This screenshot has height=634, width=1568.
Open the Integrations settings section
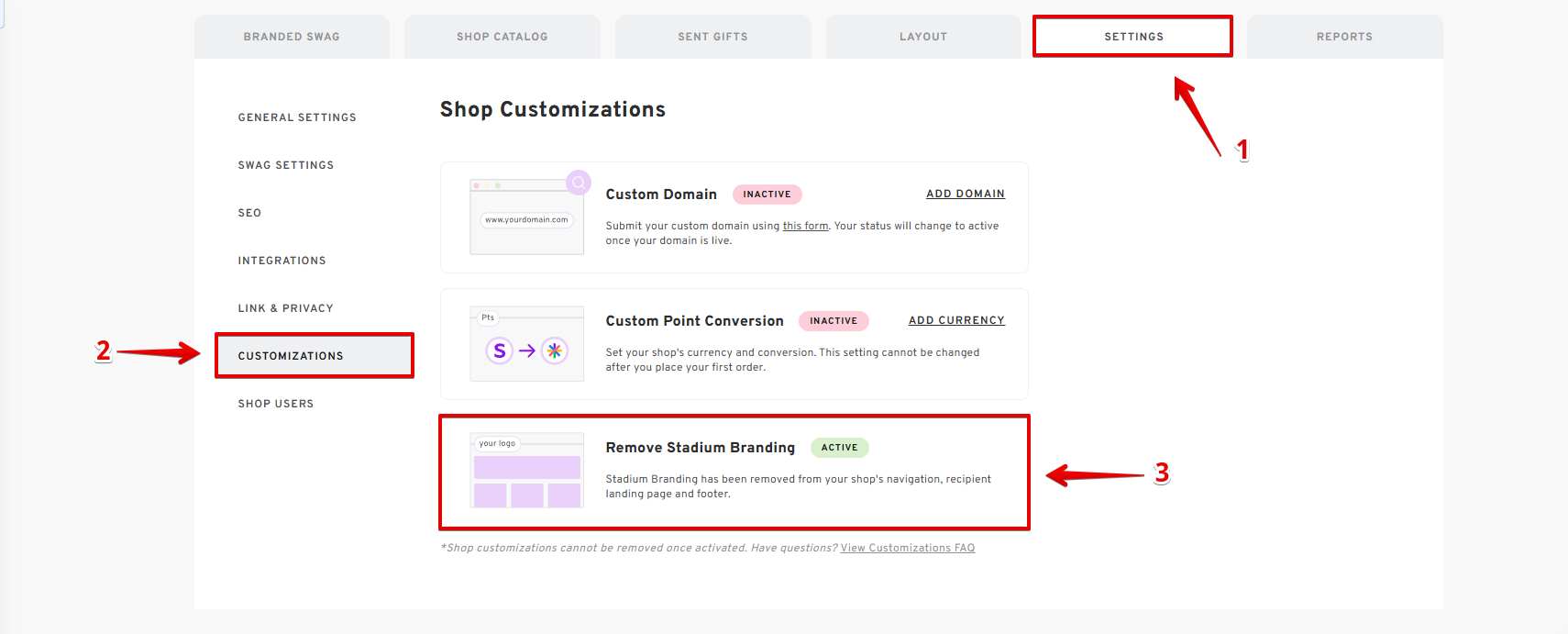[x=282, y=261]
